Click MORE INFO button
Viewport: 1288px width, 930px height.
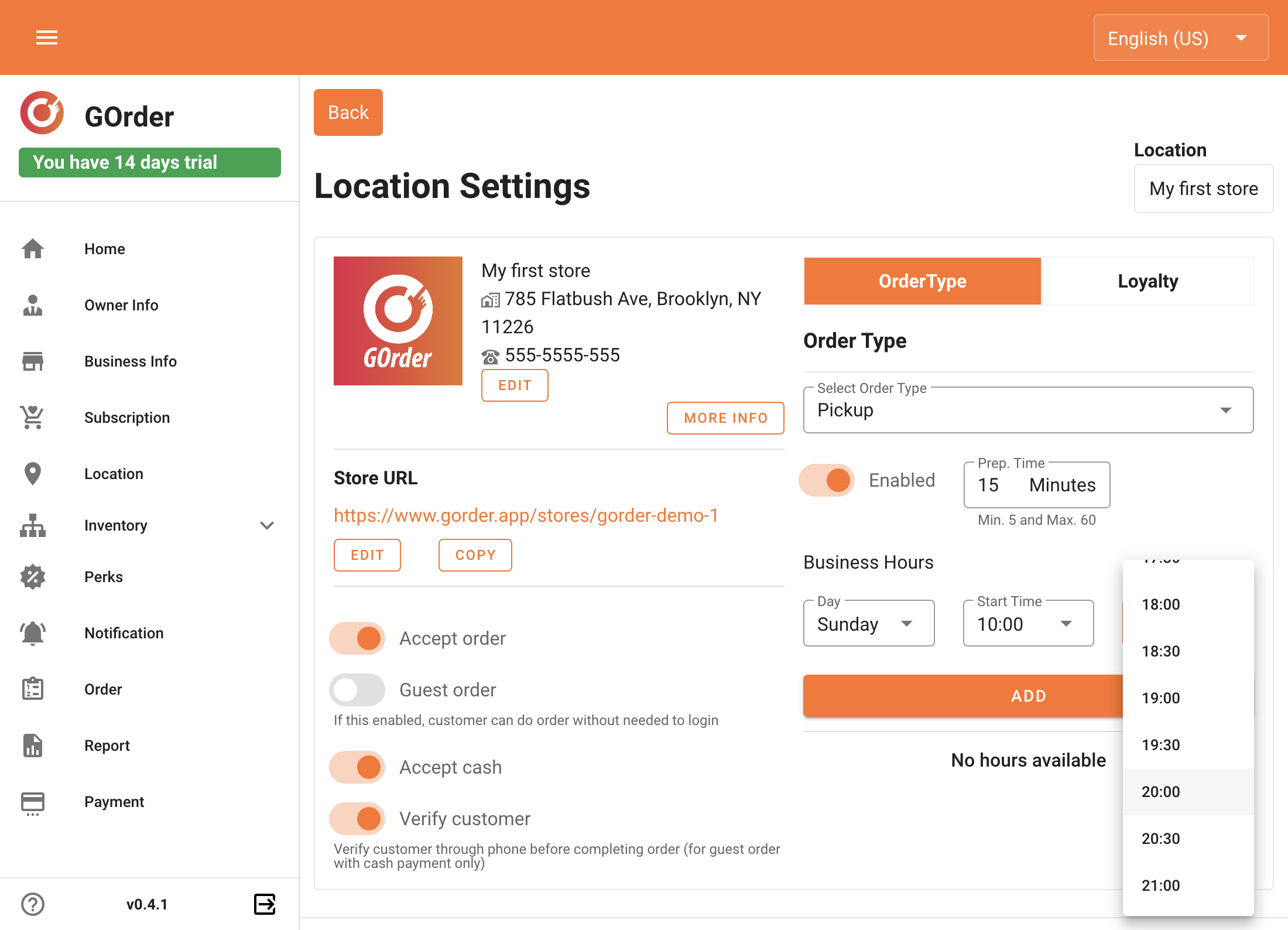click(725, 418)
